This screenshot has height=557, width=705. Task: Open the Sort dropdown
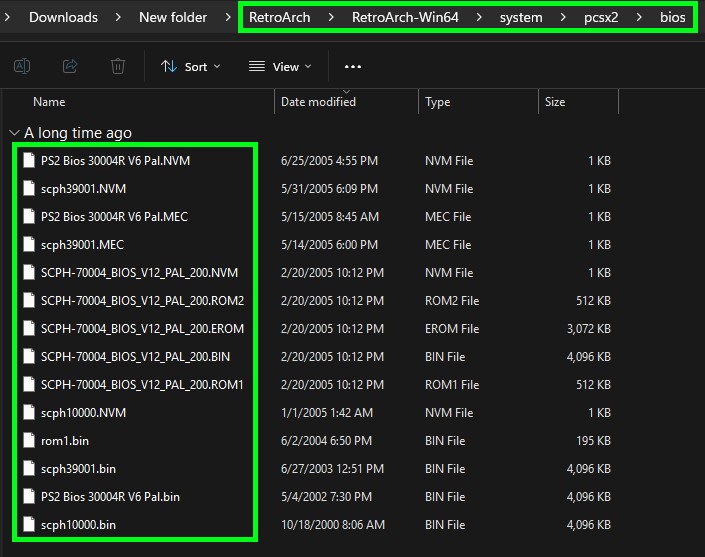pos(191,67)
